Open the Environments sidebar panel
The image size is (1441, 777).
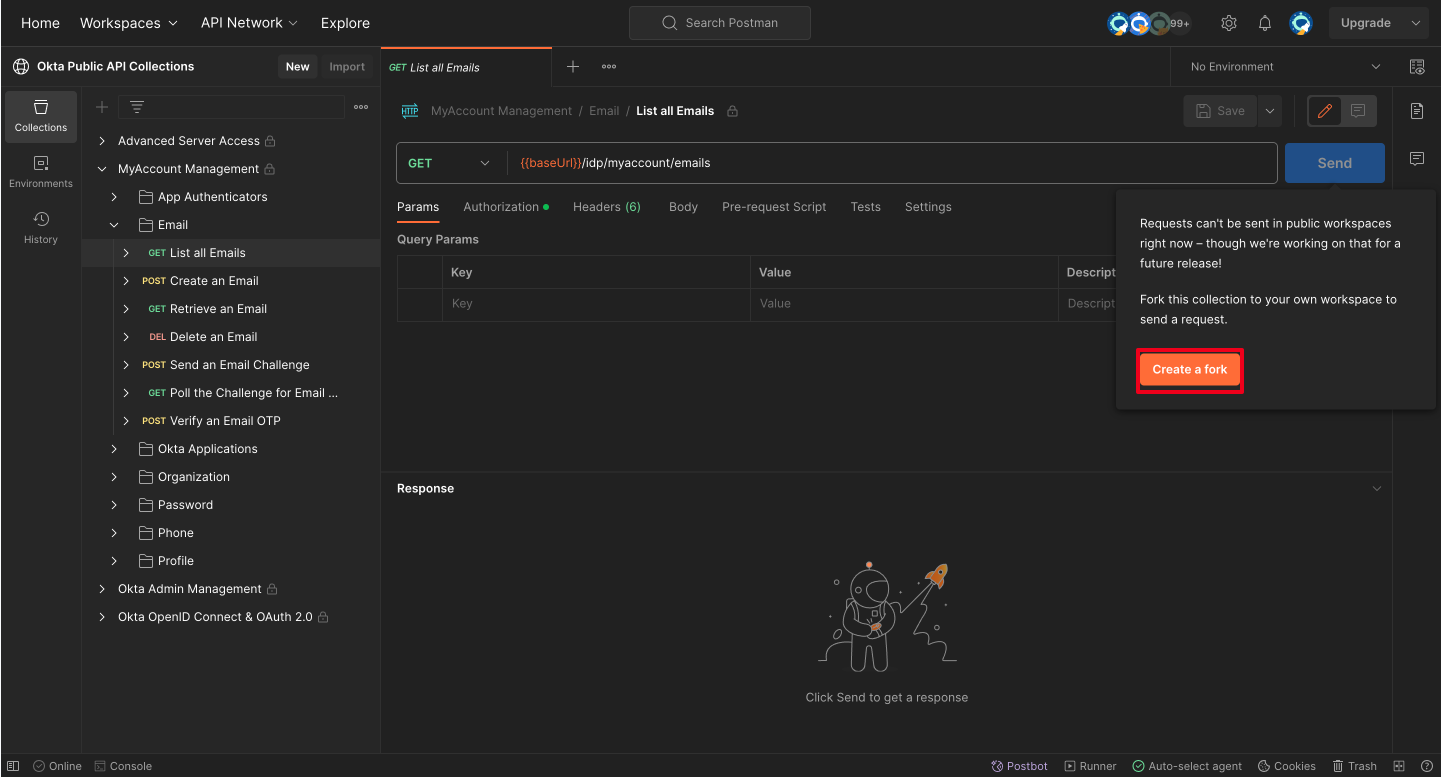click(x=41, y=171)
